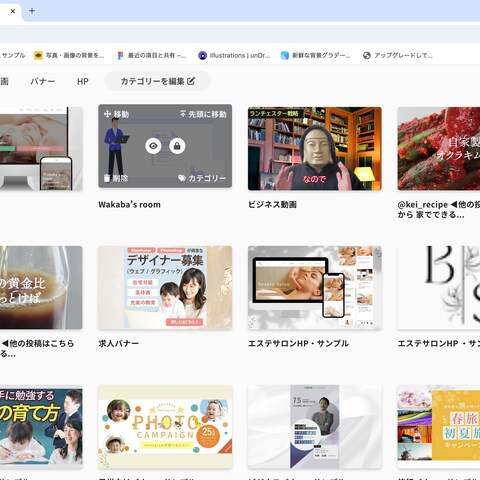Open the 写真・画像の背景 bookmark
The image size is (480, 480).
pos(69,55)
